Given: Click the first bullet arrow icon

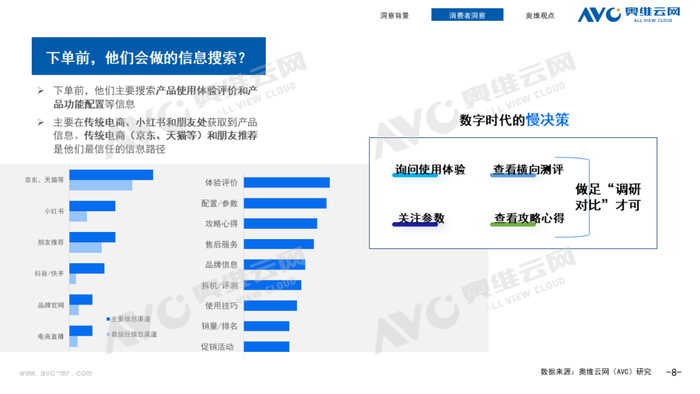Looking at the screenshot, I should (x=41, y=91).
